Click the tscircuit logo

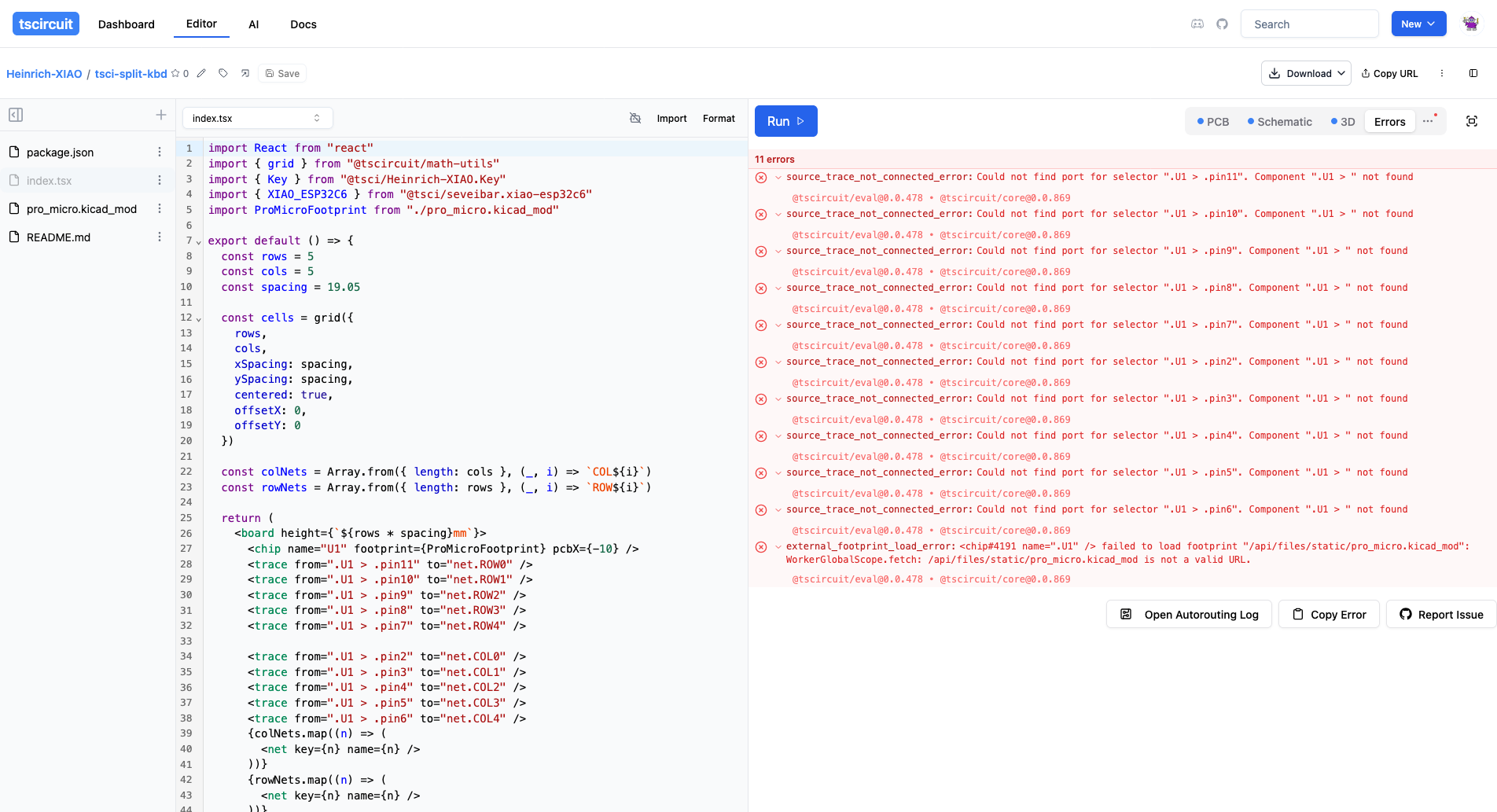(46, 24)
